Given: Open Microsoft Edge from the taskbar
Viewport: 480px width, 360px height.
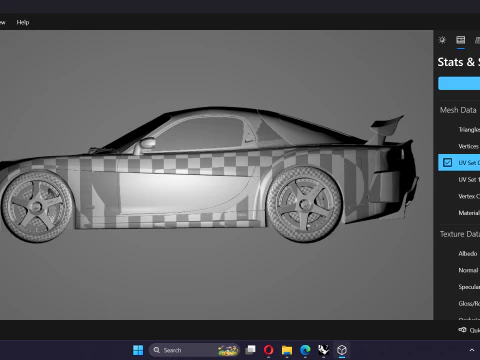Looking at the screenshot, I should pos(305,350).
